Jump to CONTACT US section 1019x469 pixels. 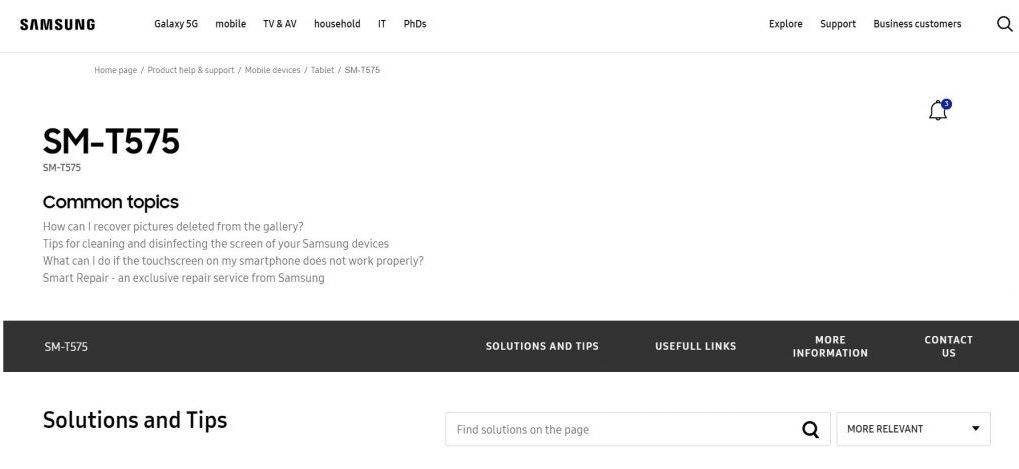coord(948,346)
